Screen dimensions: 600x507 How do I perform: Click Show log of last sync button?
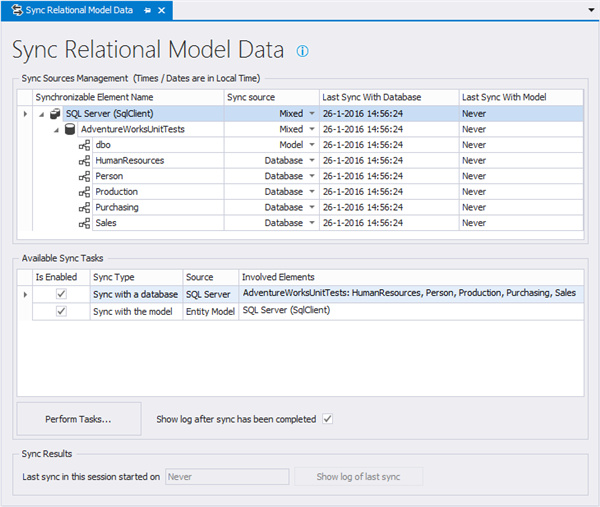click(x=358, y=477)
